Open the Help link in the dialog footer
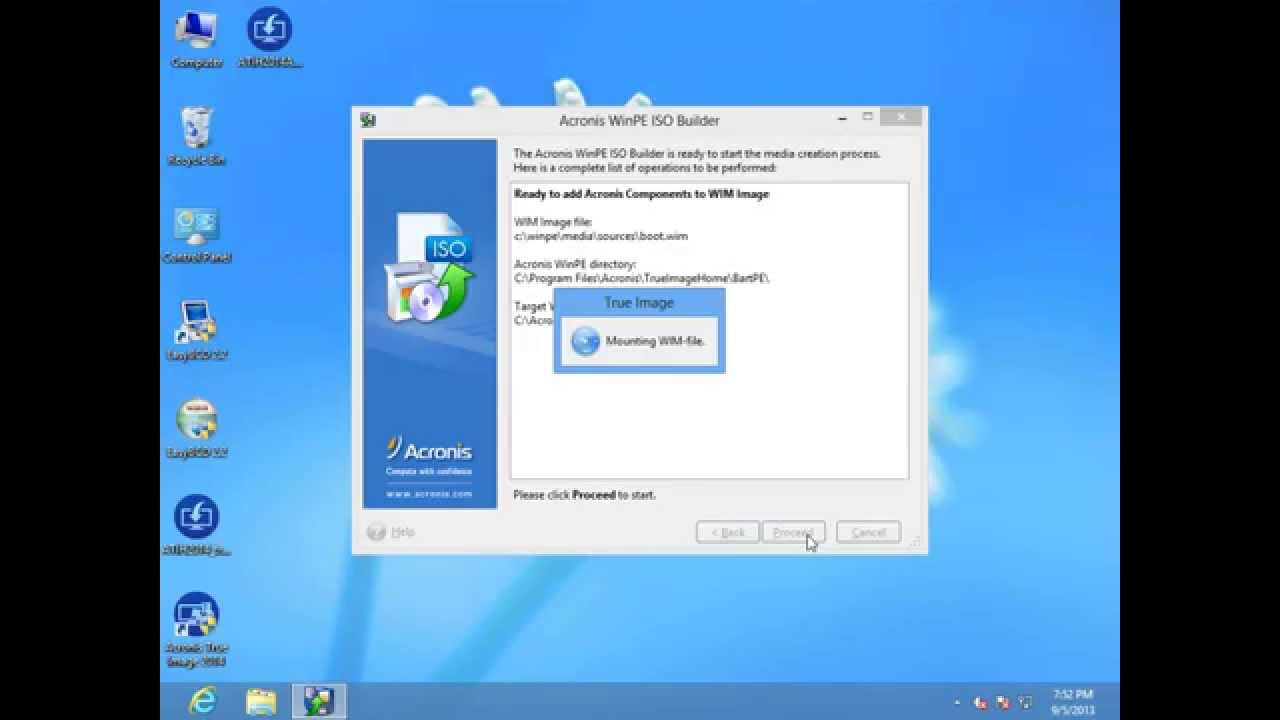Screen dimensions: 1280x720 coord(402,532)
